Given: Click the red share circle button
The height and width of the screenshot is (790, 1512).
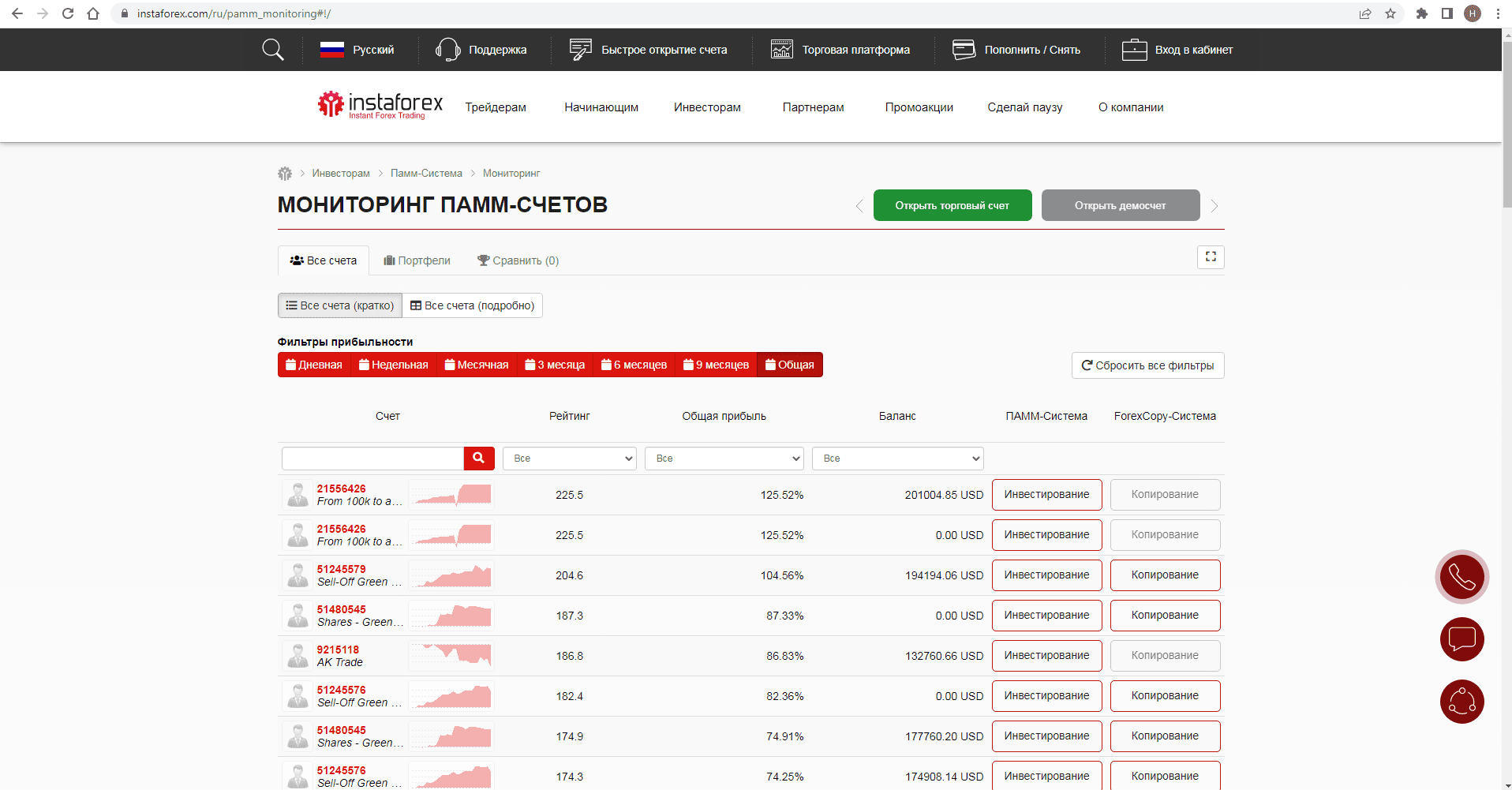Looking at the screenshot, I should pos(1461,702).
